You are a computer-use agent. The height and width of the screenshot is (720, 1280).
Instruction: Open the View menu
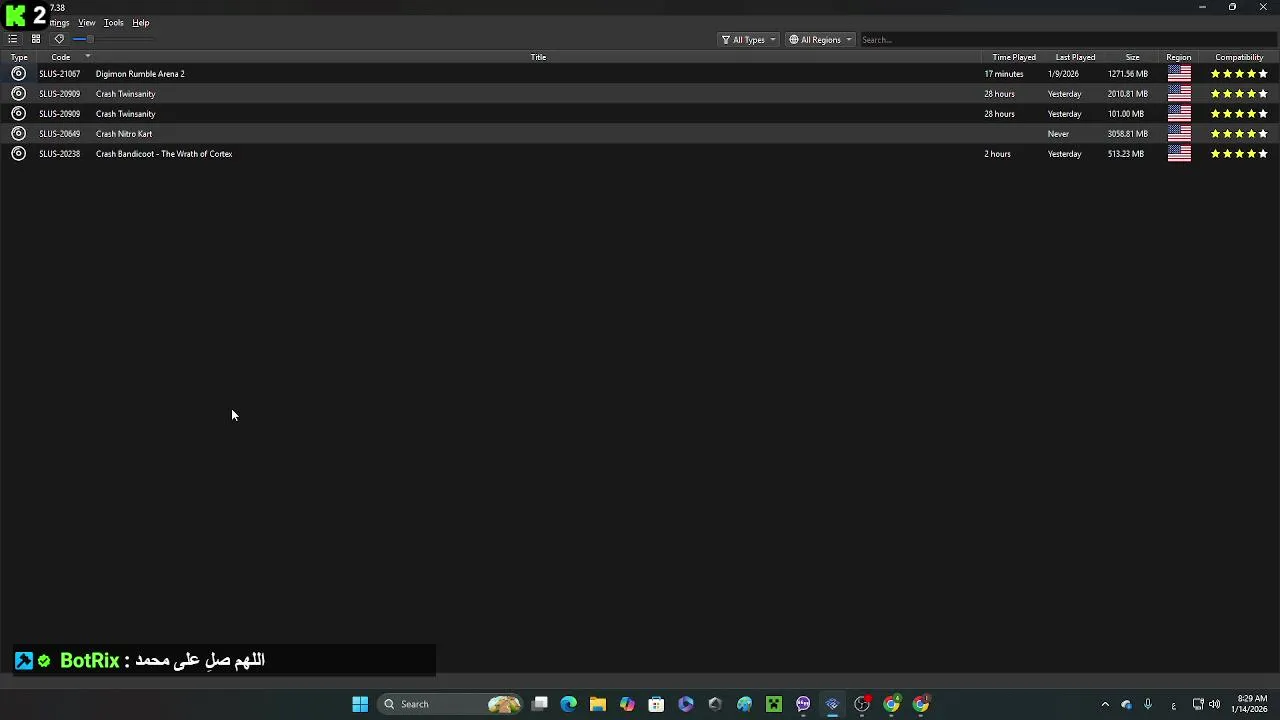click(x=87, y=23)
